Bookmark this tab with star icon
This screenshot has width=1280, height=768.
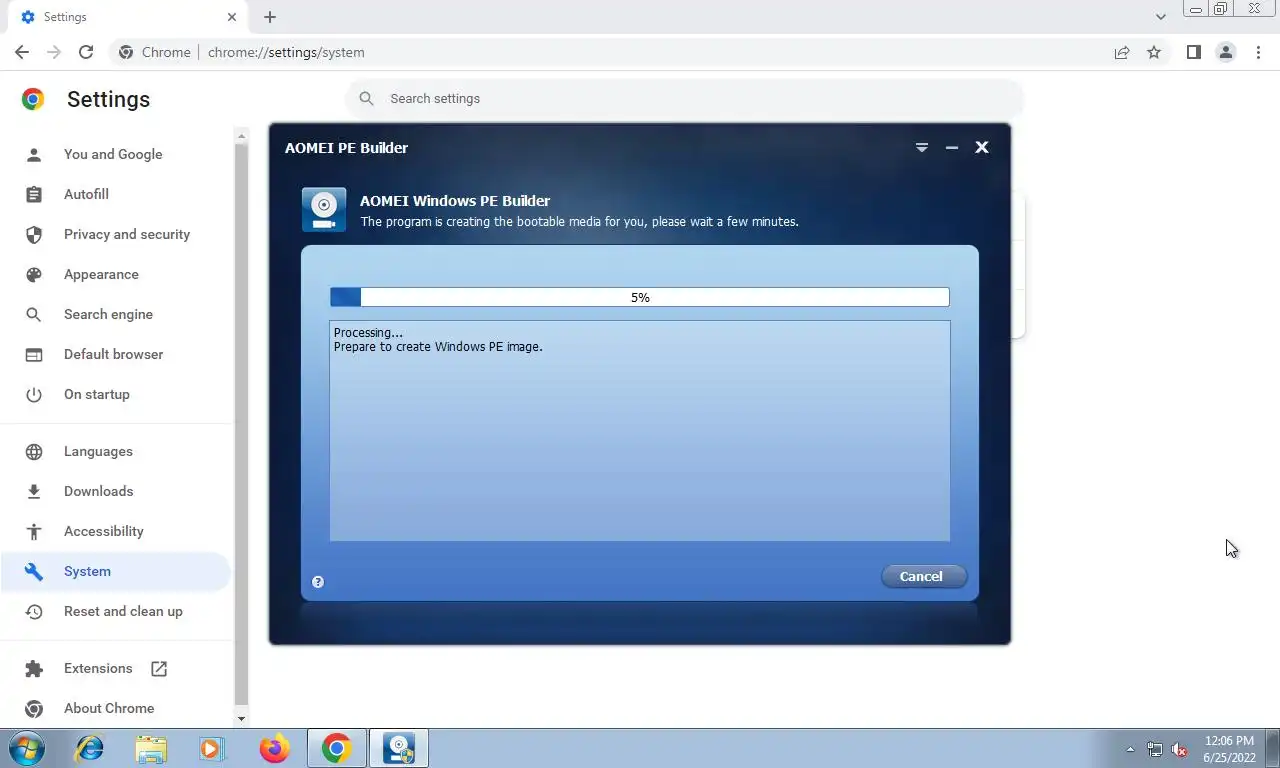pos(1154,52)
